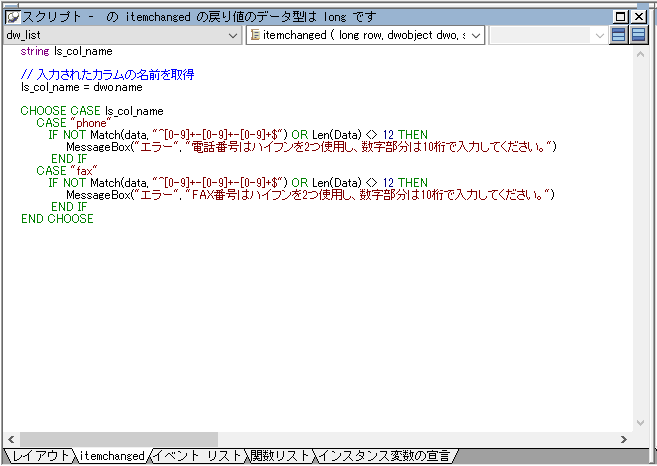Click the CASE "fax" line in code
The image size is (657, 466).
(x=66, y=171)
